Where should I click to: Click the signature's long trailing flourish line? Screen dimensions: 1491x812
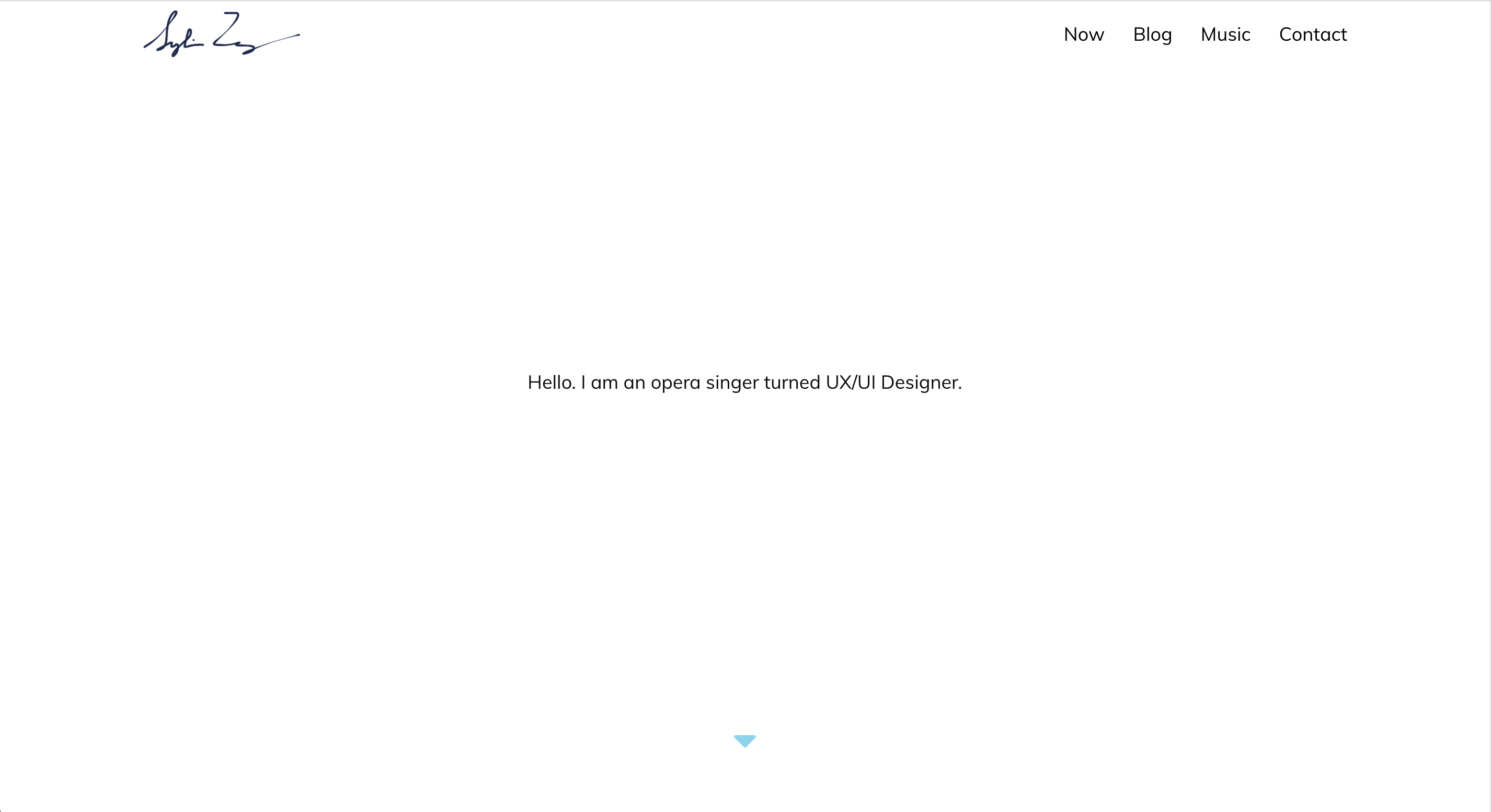(278, 40)
